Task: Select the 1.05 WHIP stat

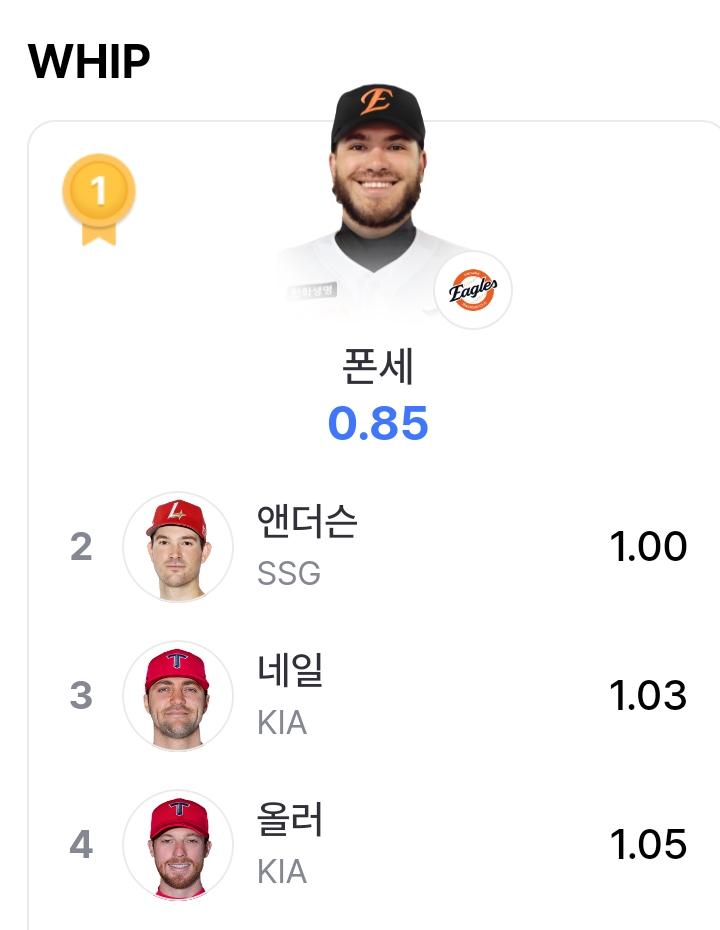Action: coord(648,844)
